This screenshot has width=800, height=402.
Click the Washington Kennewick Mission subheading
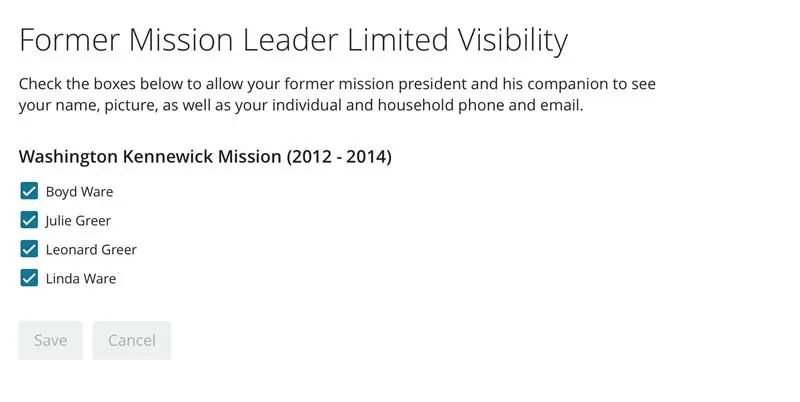(205, 157)
